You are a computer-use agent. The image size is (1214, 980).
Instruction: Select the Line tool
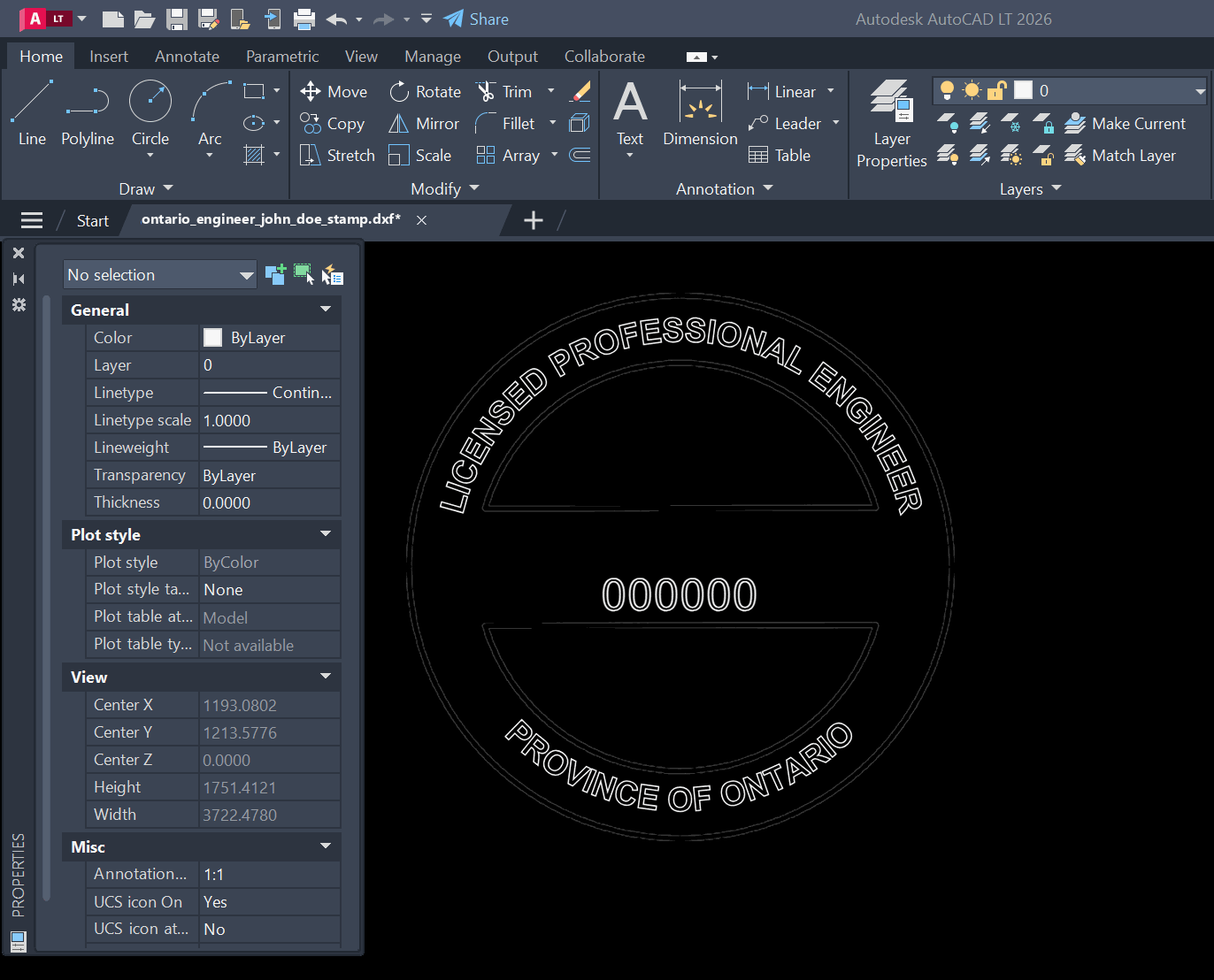[32, 113]
